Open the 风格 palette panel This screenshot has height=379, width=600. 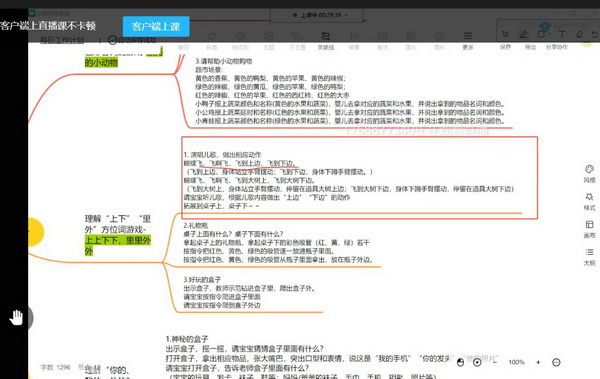(589, 174)
